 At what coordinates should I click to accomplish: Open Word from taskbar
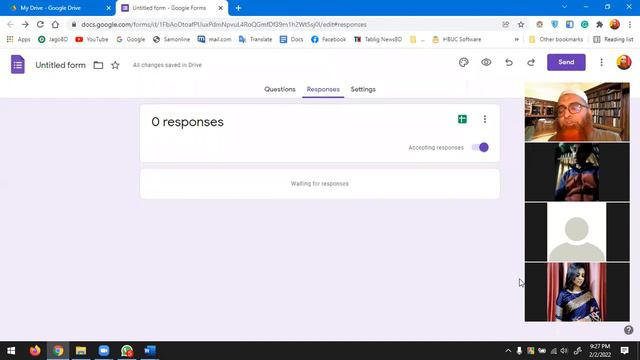(149, 351)
